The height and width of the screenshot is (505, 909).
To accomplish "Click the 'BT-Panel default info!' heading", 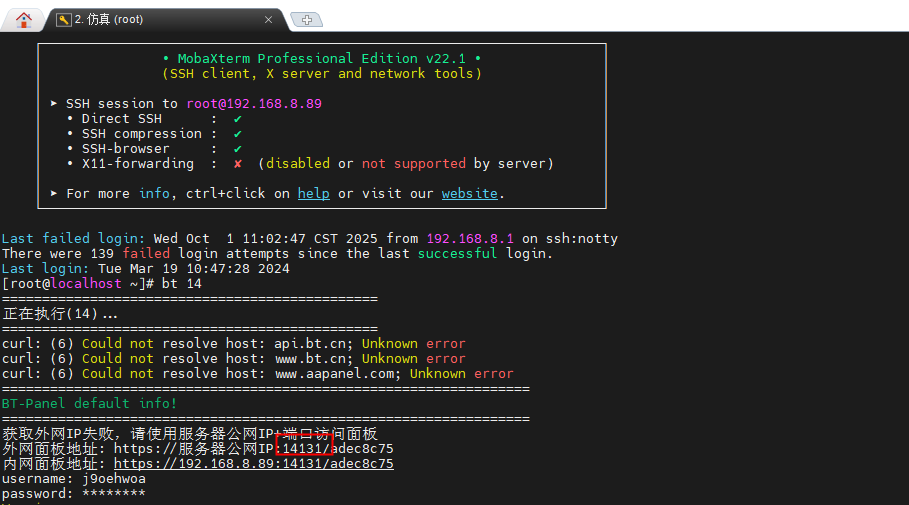I will (x=89, y=404).
